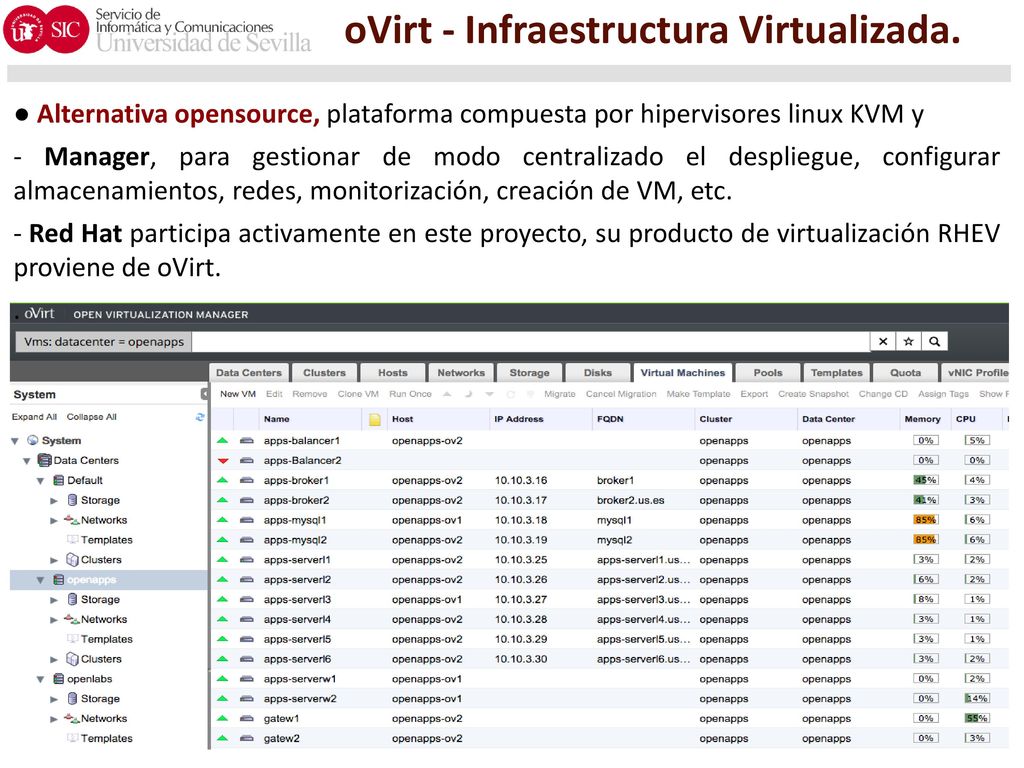Click Storage icon under Default
The width and height of the screenshot is (1024, 768).
72,500
